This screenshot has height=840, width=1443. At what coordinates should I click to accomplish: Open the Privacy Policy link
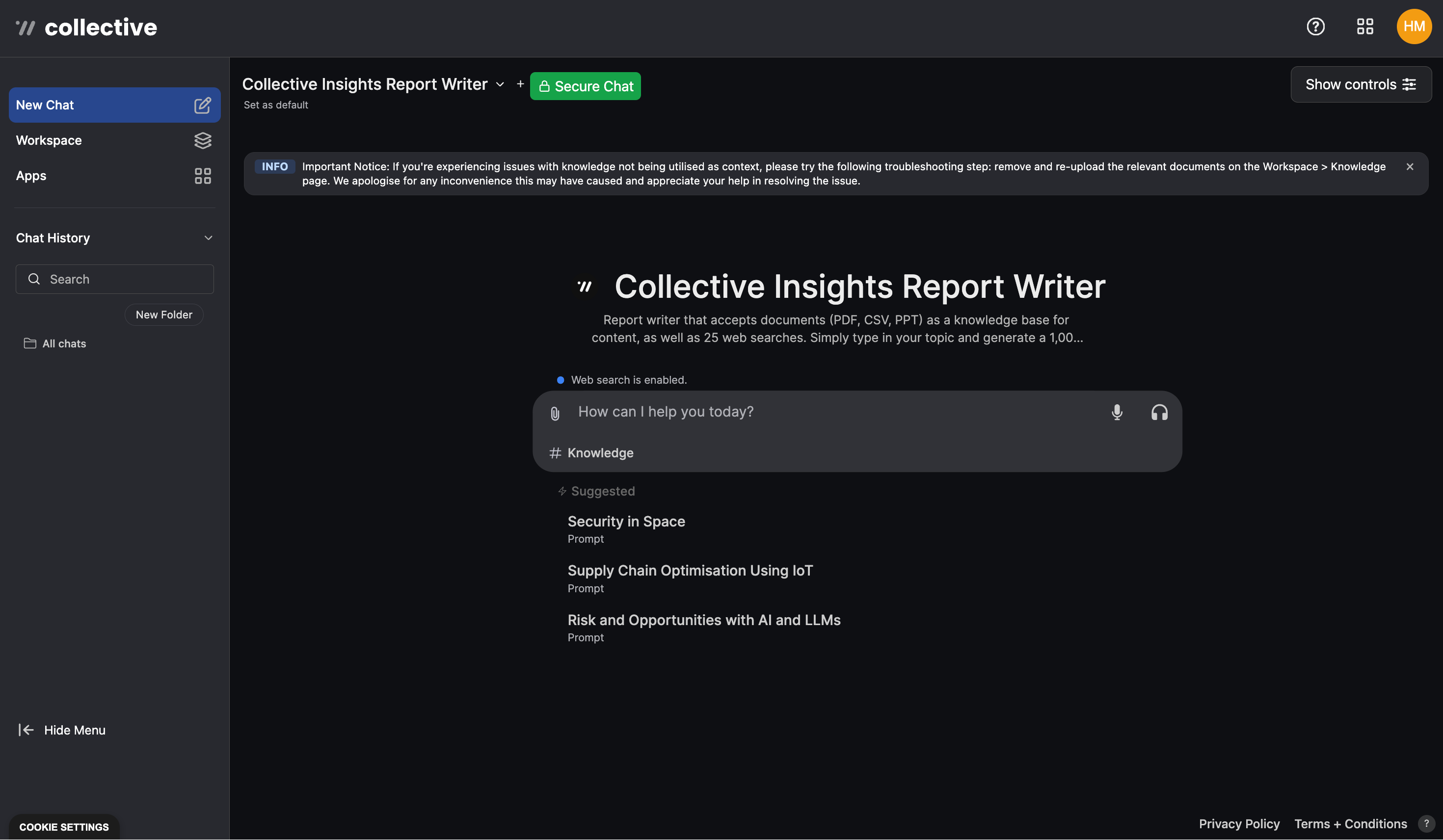point(1239,823)
